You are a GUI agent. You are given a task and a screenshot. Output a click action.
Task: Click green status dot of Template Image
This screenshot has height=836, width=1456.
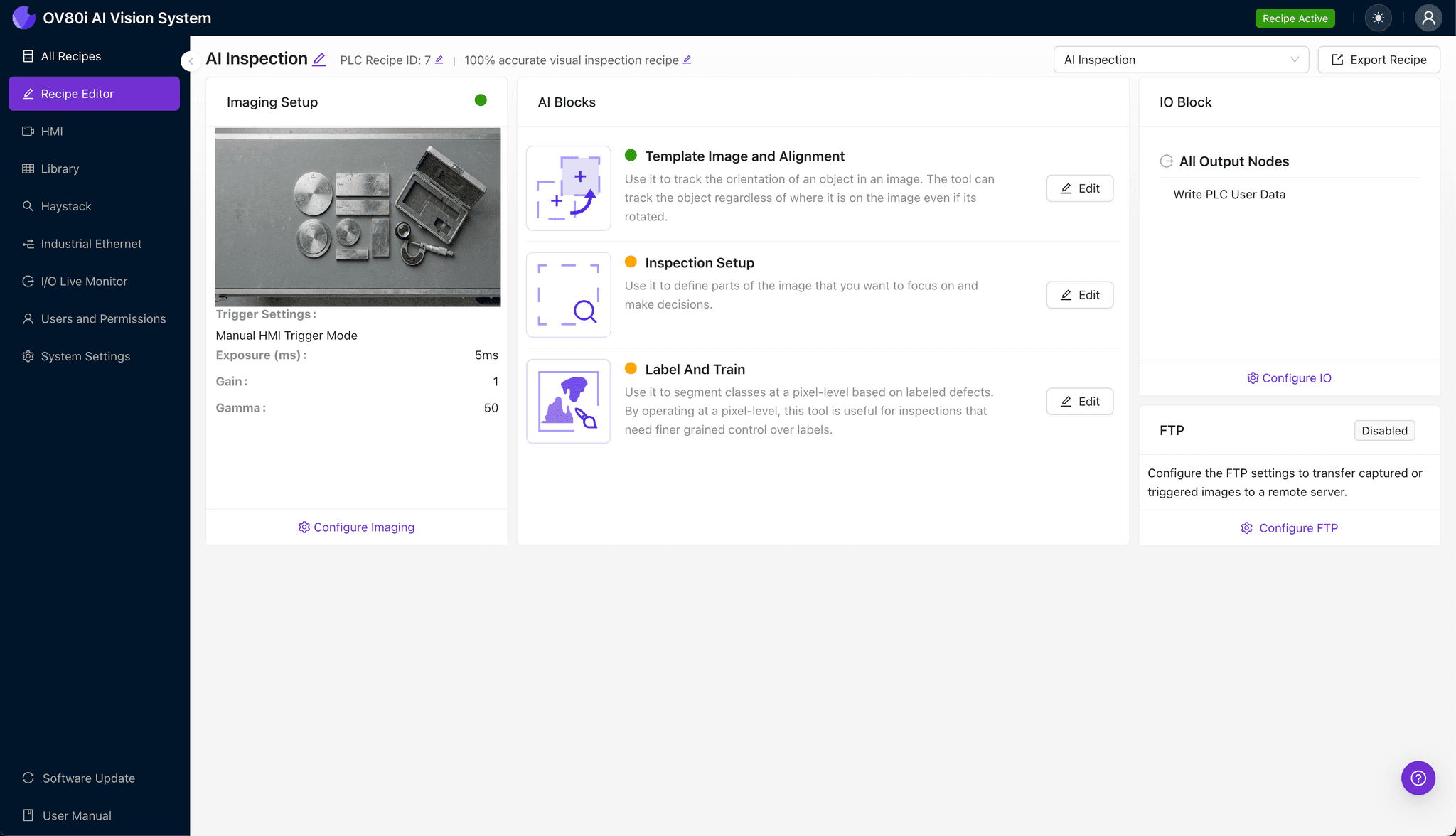[x=631, y=155]
